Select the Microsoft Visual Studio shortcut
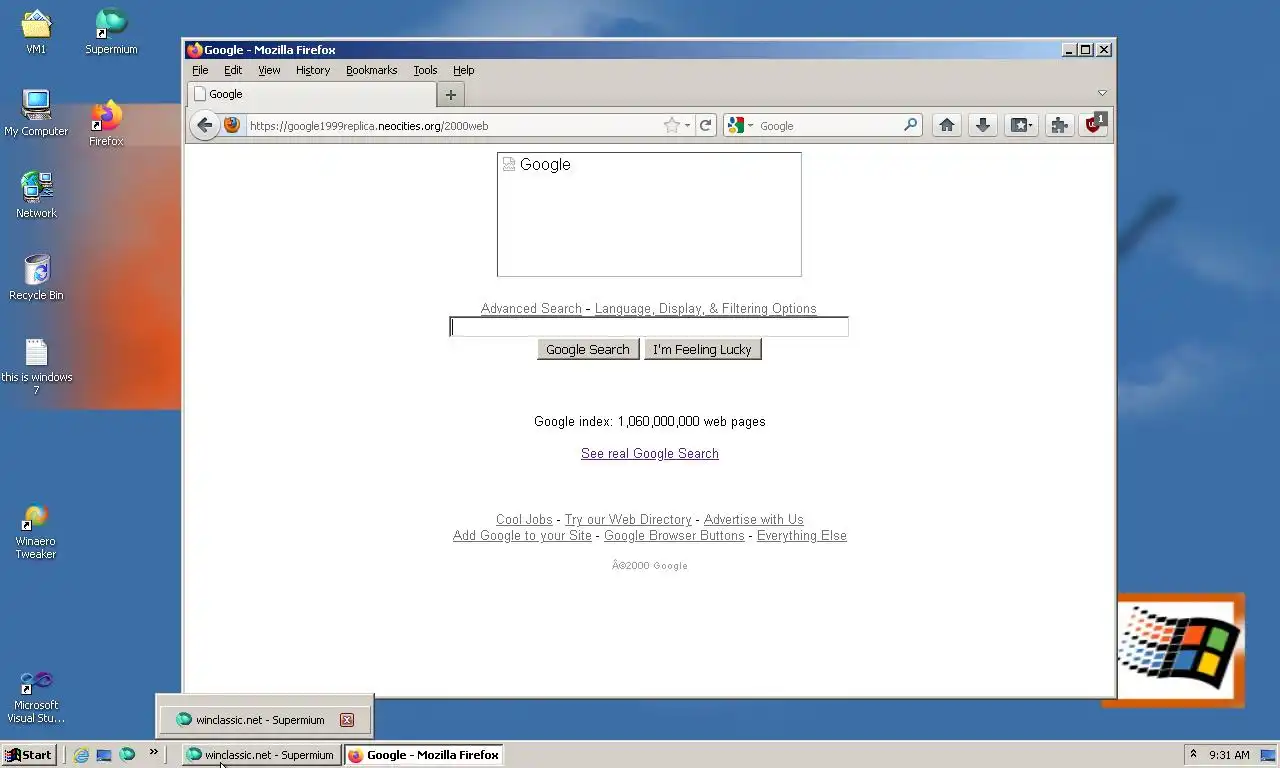 [x=36, y=696]
